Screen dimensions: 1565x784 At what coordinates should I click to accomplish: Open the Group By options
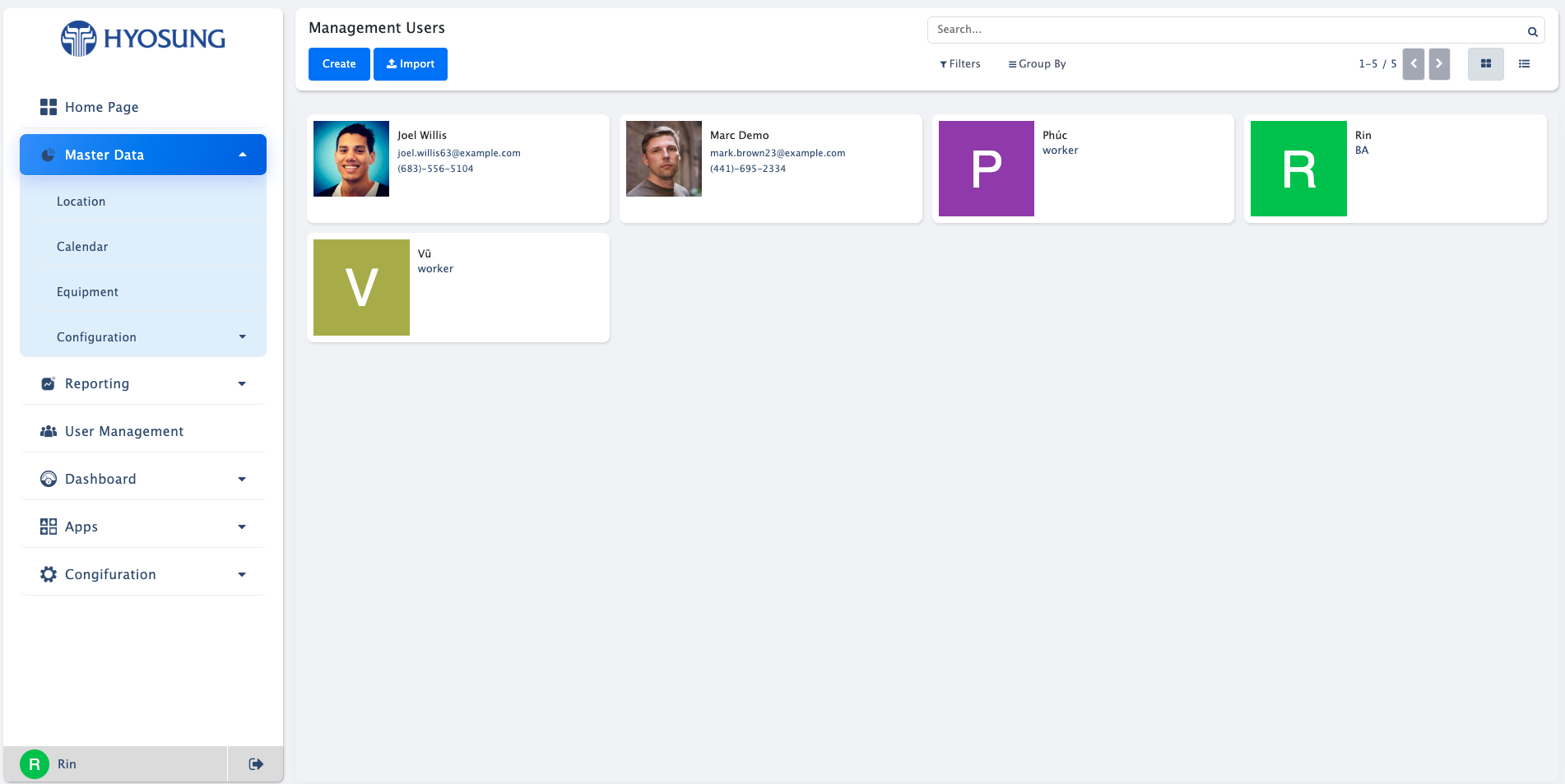tap(1037, 64)
